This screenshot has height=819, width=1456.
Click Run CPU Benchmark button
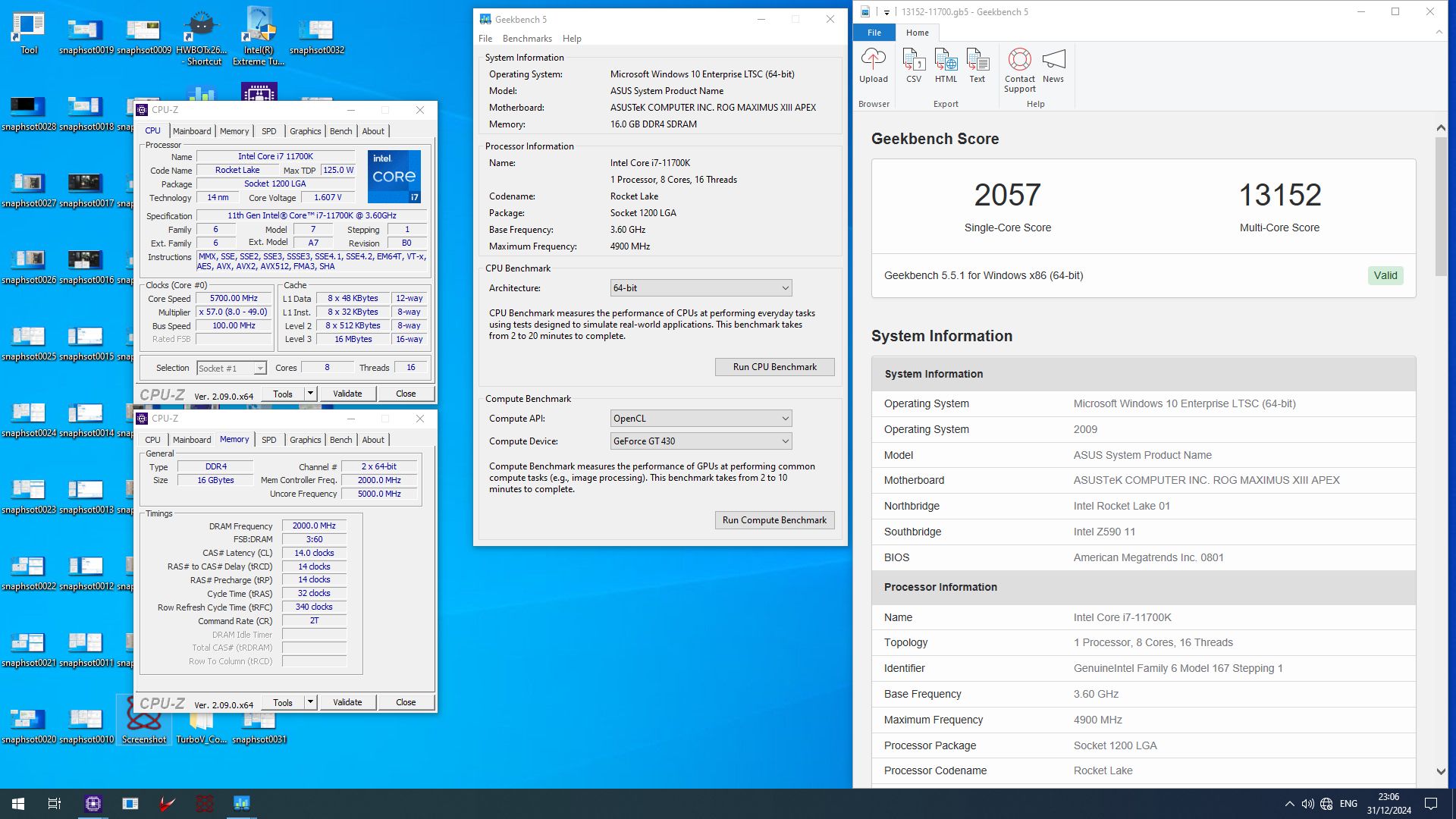[x=775, y=367]
